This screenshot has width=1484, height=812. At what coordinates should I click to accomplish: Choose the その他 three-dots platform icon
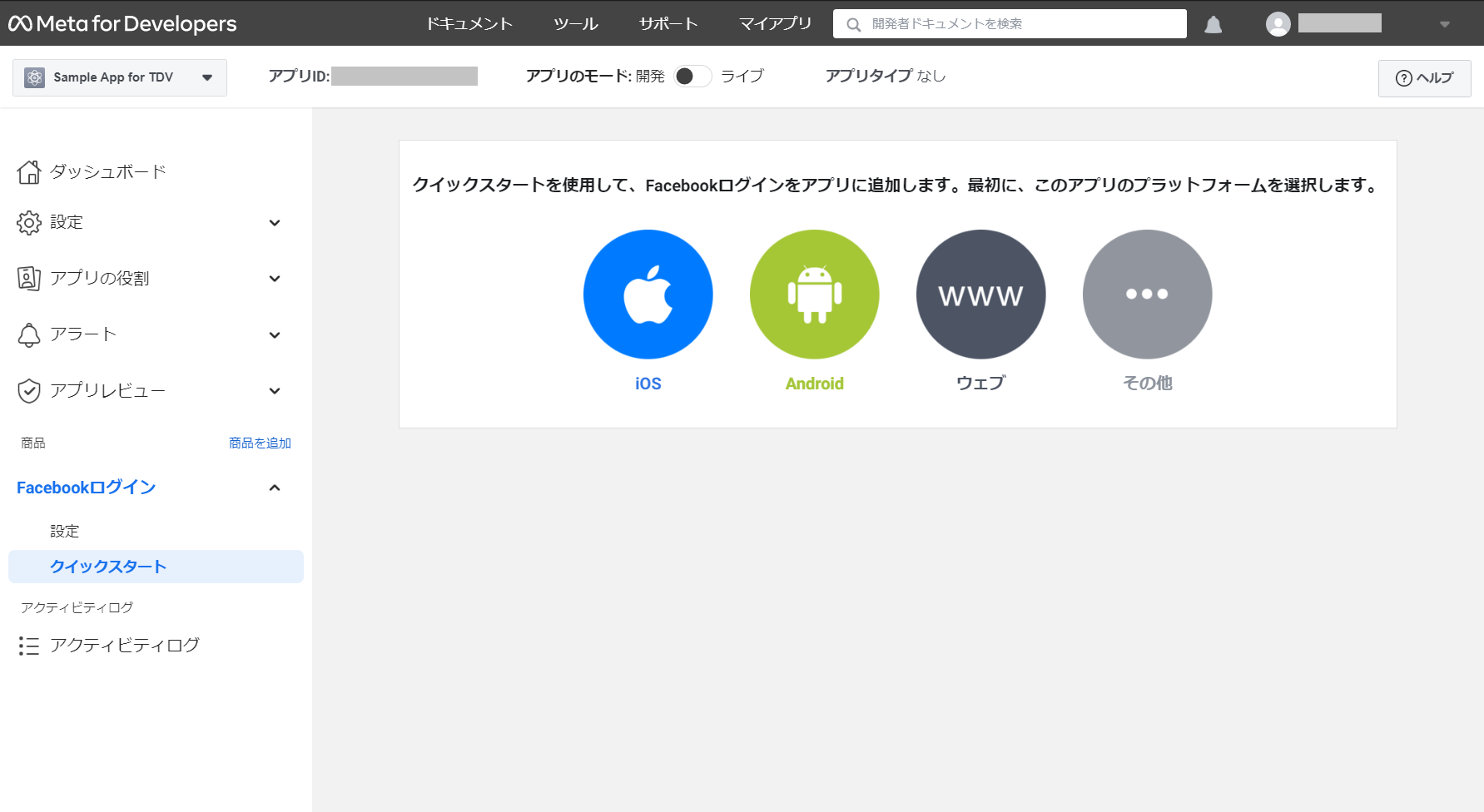(1148, 295)
